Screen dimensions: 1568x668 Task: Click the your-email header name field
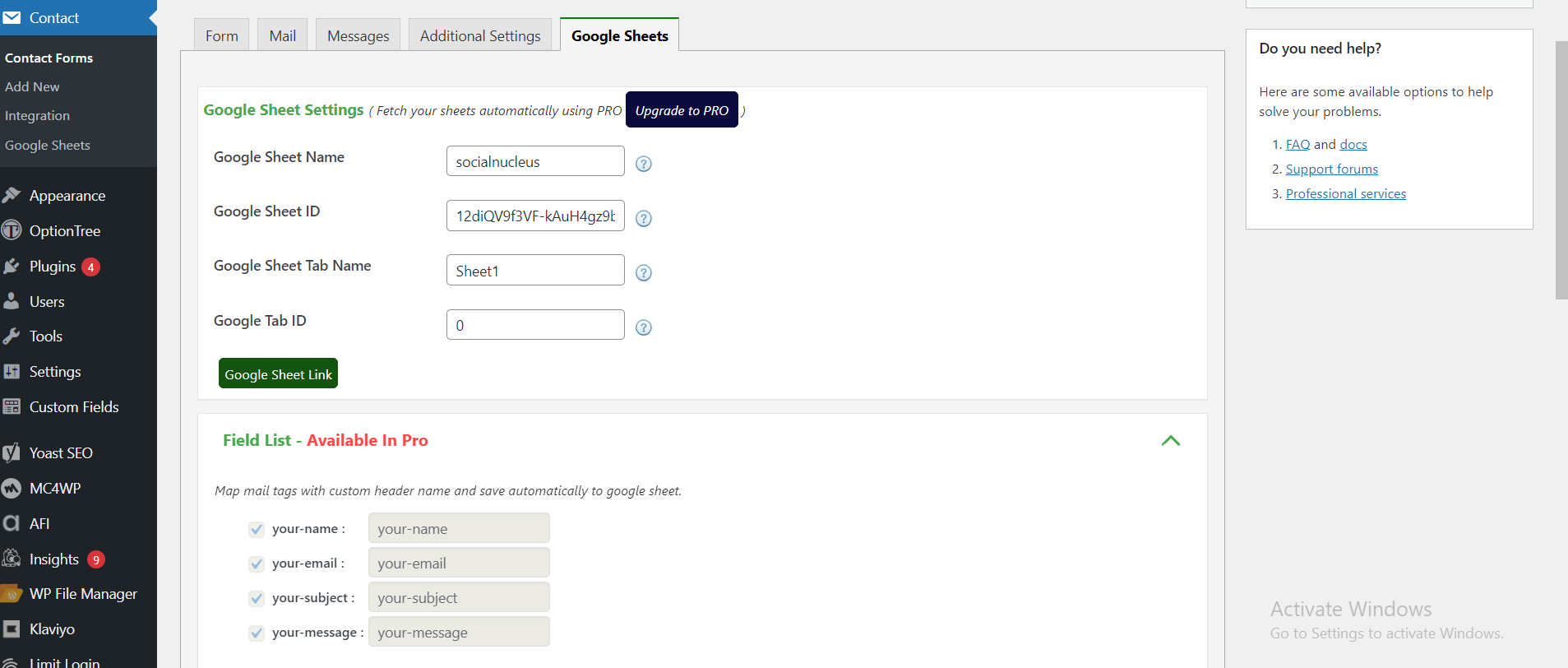(x=459, y=563)
